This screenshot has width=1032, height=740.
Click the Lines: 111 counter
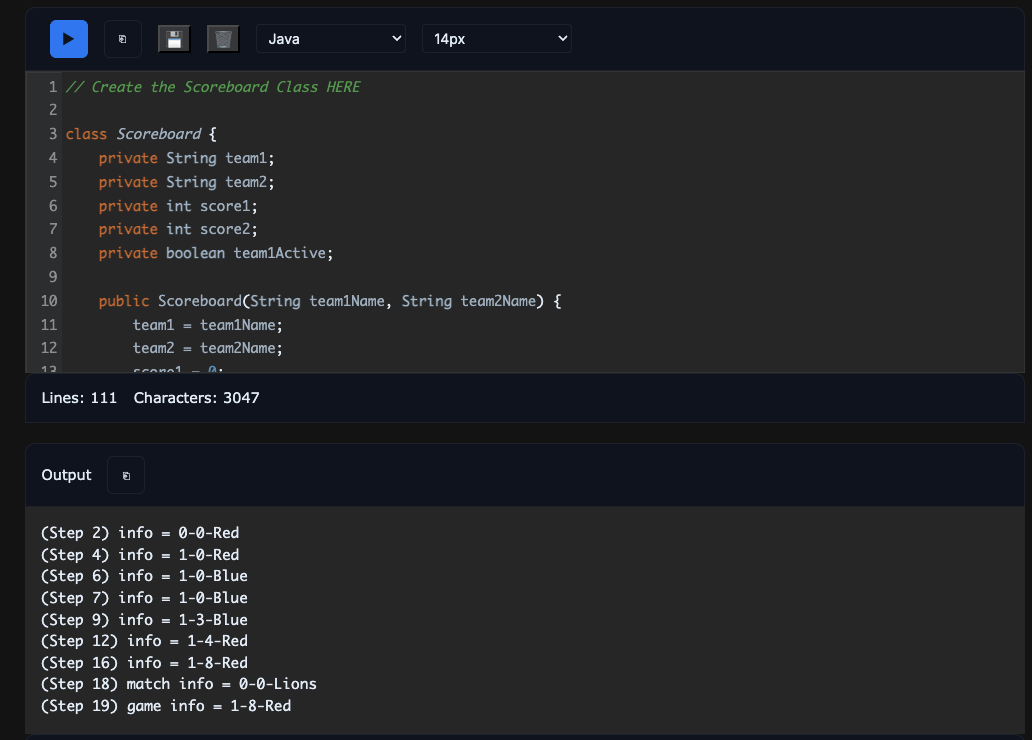coord(79,398)
